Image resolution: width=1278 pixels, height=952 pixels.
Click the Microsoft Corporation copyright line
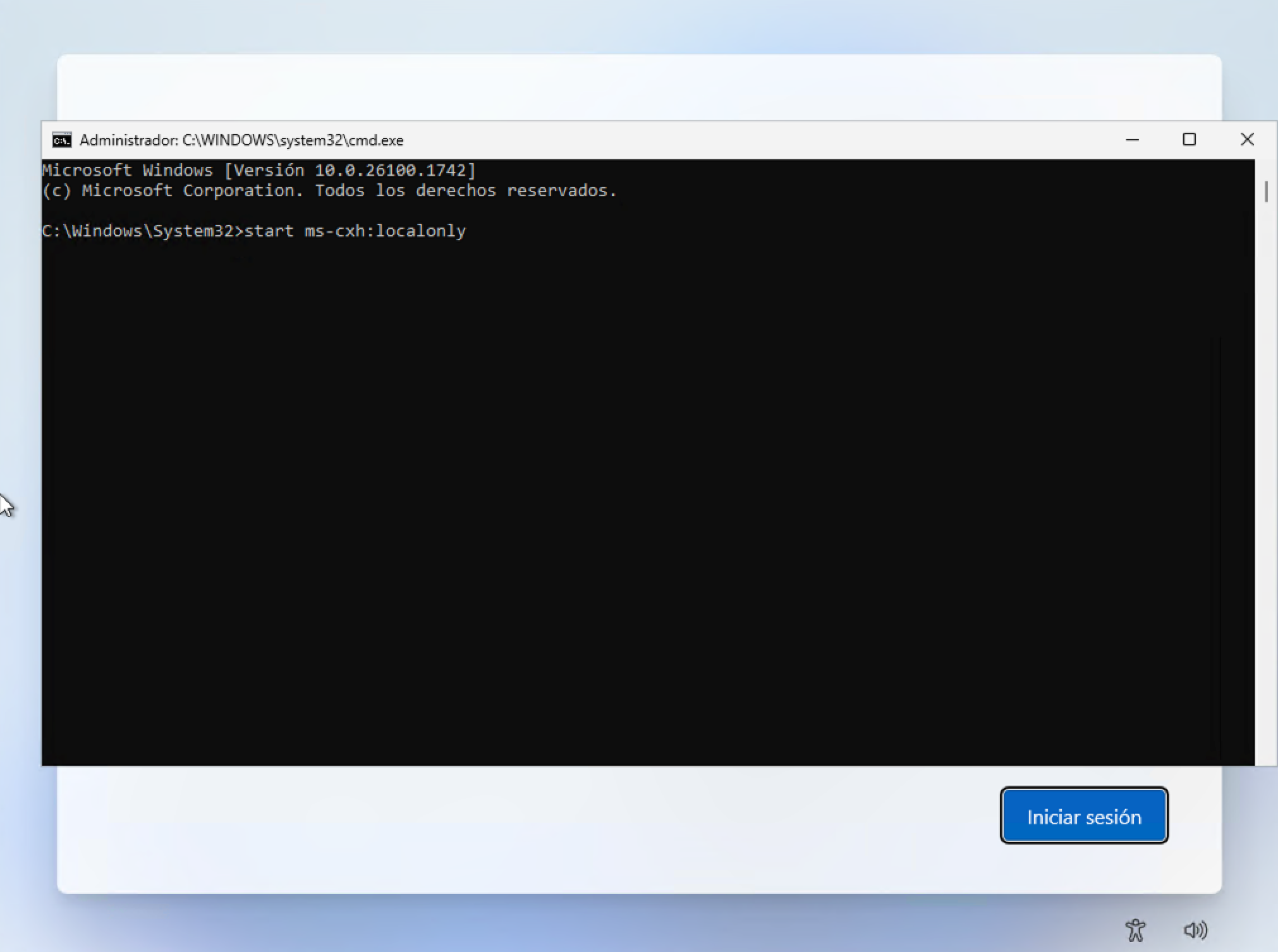point(329,190)
